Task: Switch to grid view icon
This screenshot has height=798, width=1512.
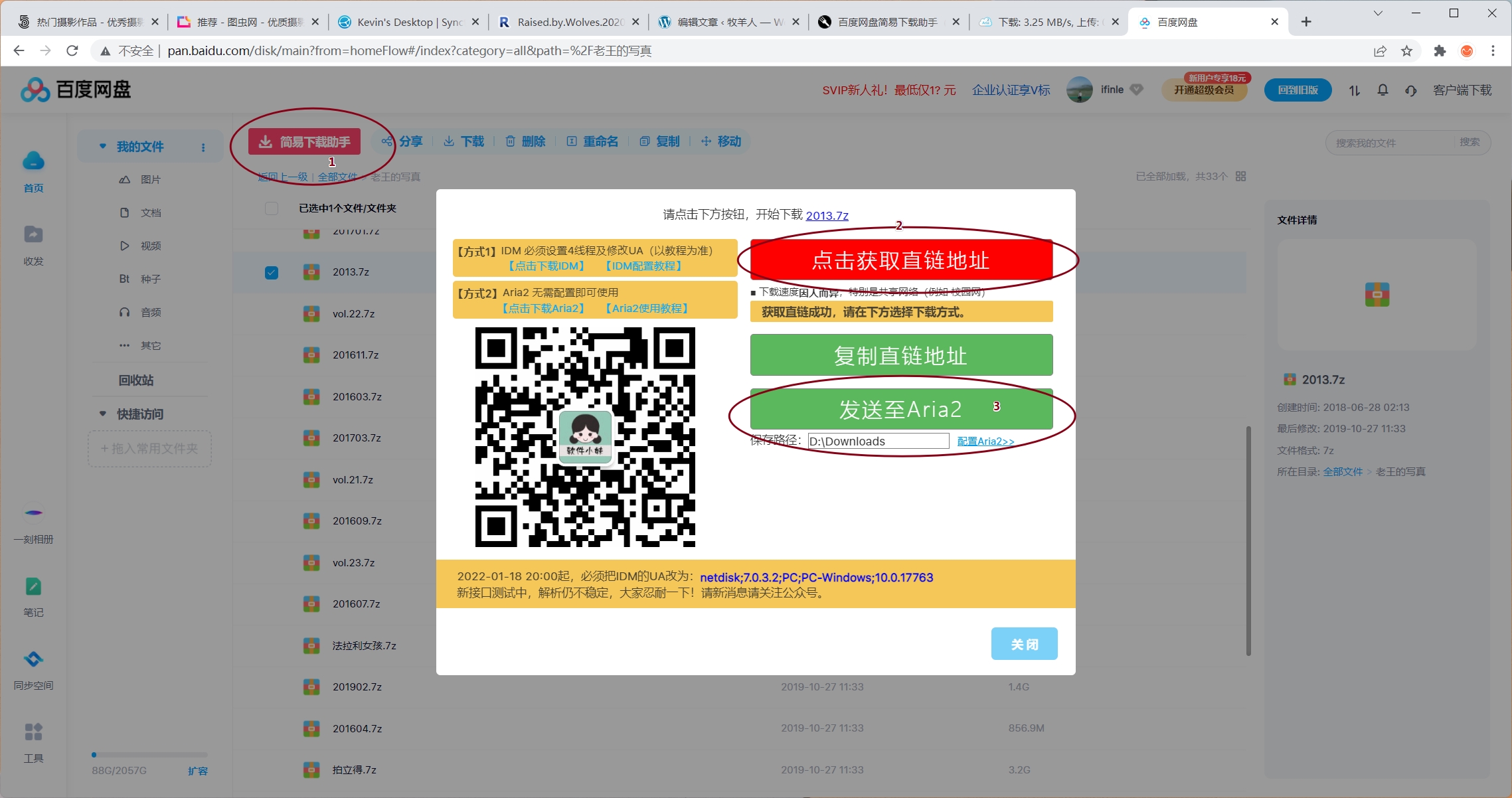Action: point(1241,177)
